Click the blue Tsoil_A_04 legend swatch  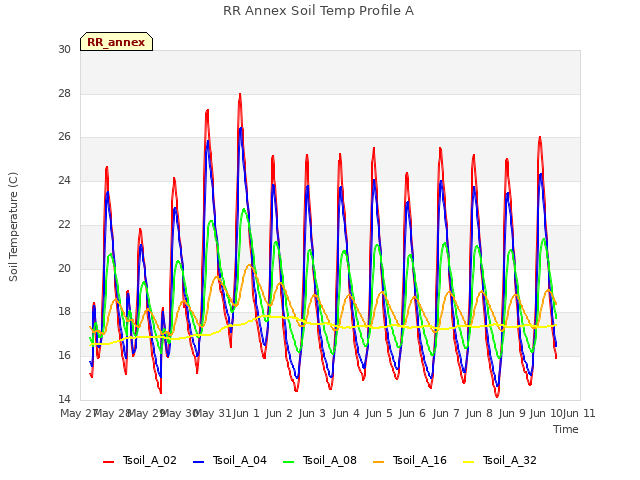point(198,462)
